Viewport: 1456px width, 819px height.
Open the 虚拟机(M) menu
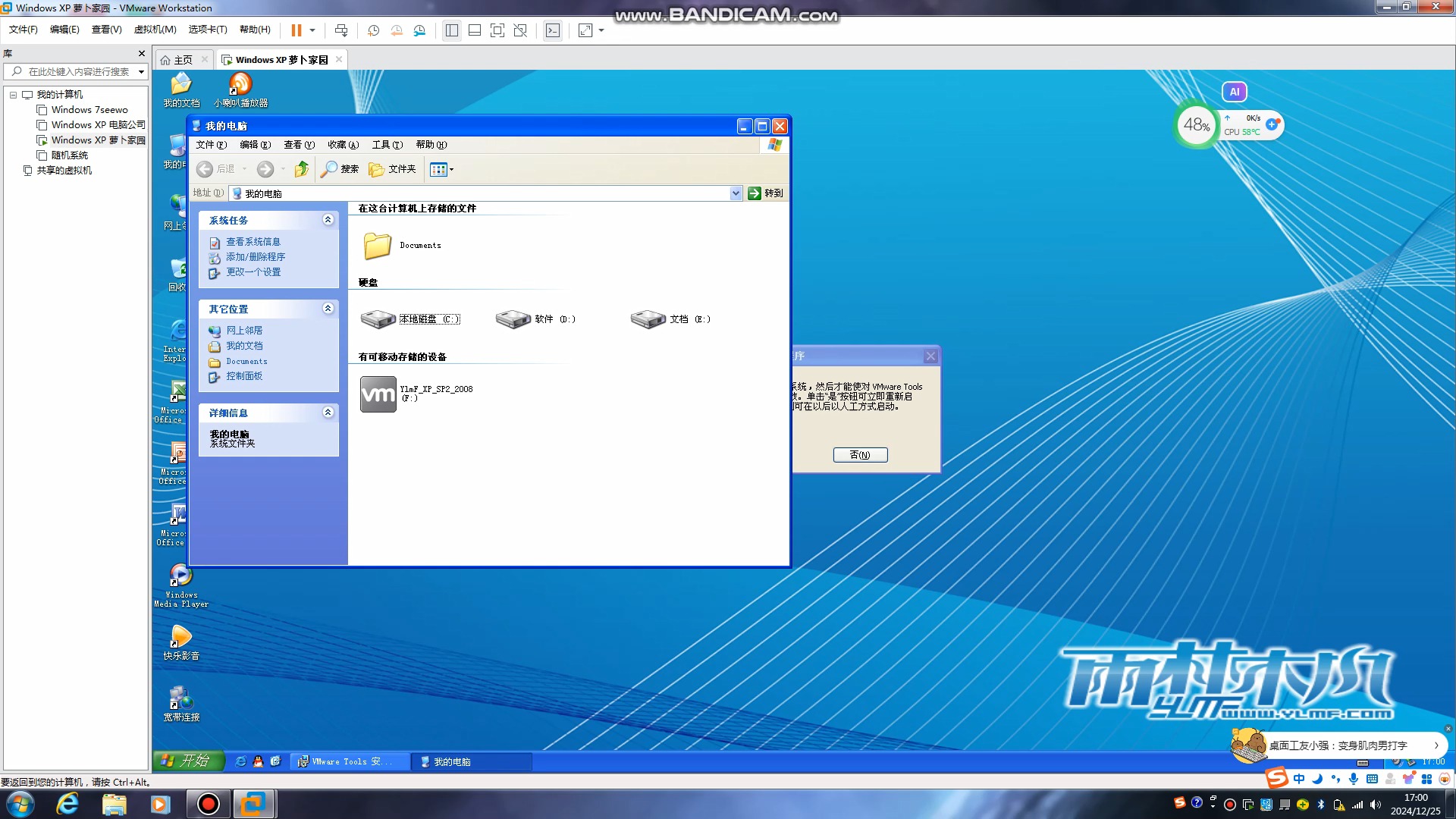[x=155, y=30]
